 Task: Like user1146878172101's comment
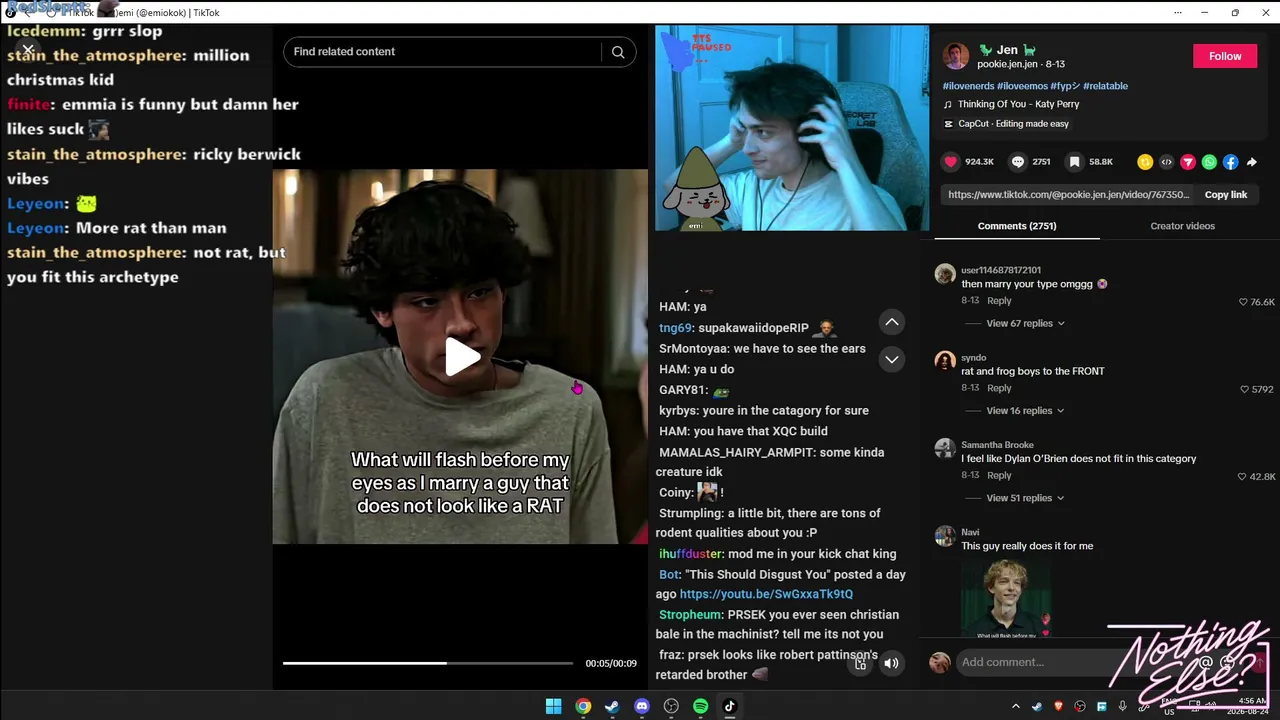point(1244,302)
